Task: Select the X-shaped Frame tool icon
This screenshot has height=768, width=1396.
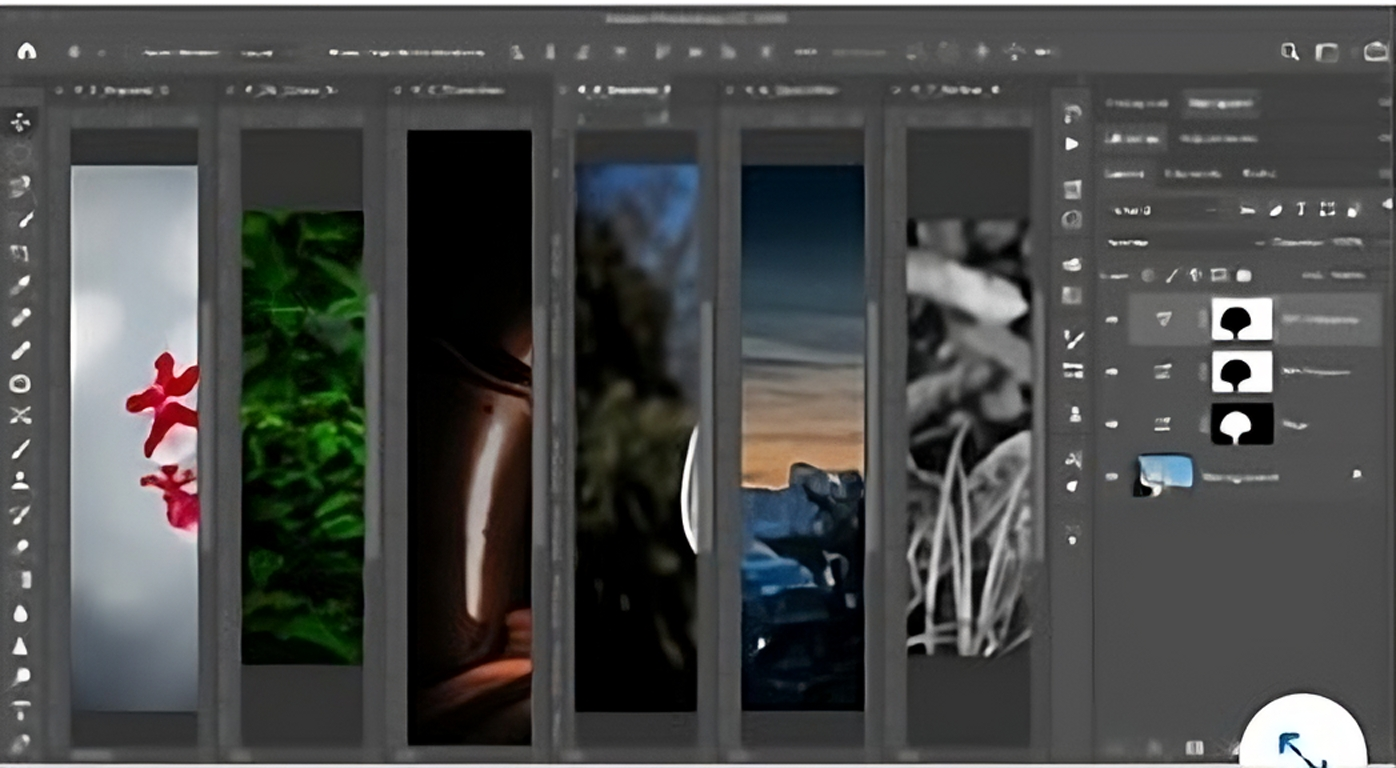Action: (21, 416)
